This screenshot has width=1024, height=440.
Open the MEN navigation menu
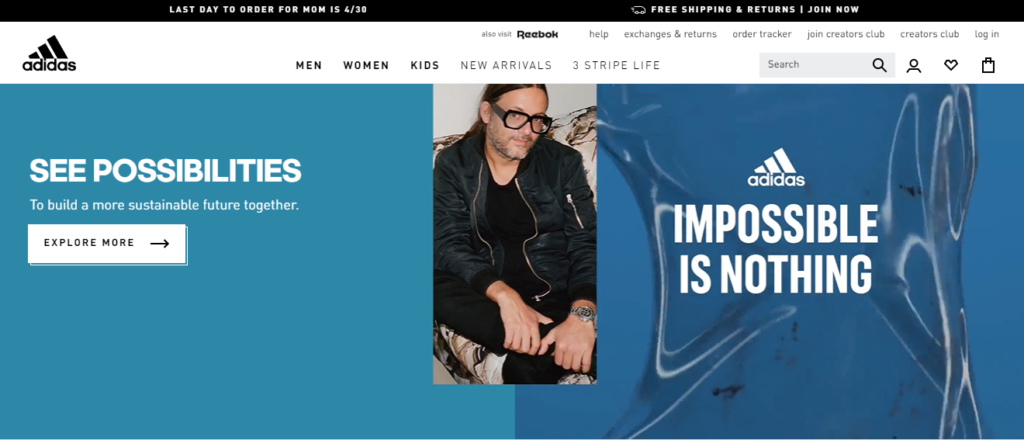309,65
